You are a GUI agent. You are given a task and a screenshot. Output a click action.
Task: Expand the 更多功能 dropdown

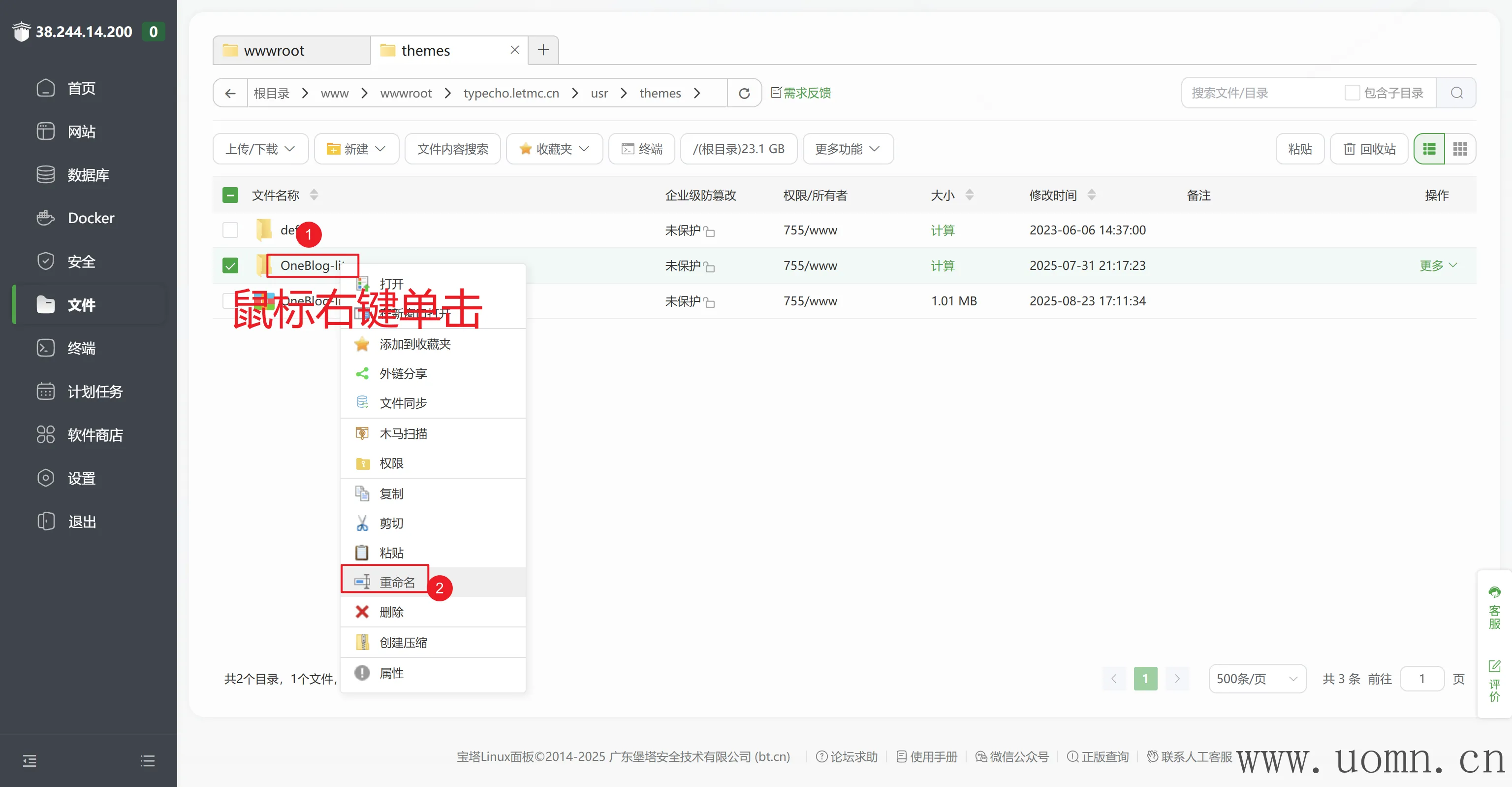[847, 149]
